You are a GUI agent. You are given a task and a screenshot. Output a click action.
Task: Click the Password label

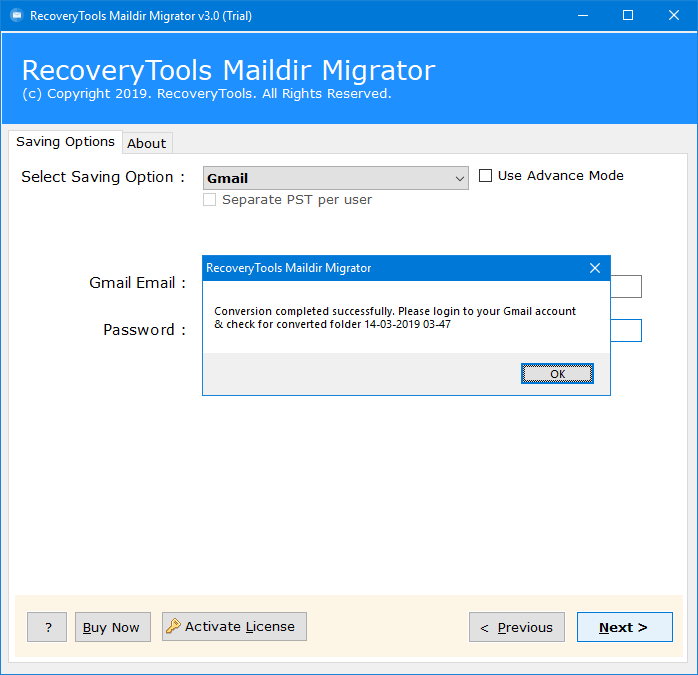click(x=144, y=330)
